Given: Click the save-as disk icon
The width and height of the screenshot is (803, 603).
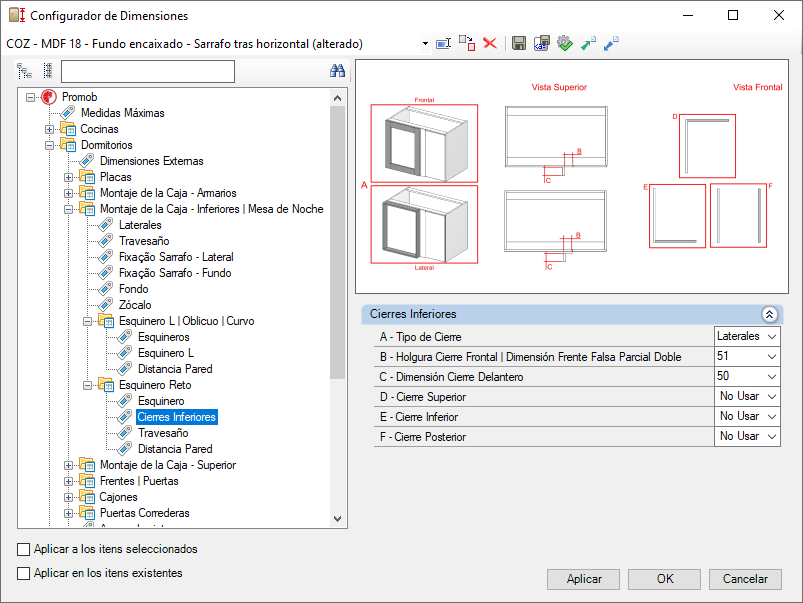Looking at the screenshot, I should pos(542,43).
